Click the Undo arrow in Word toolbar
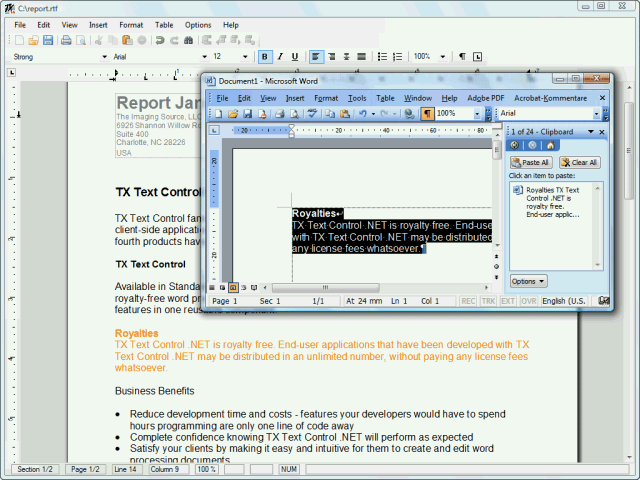 pos(362,114)
